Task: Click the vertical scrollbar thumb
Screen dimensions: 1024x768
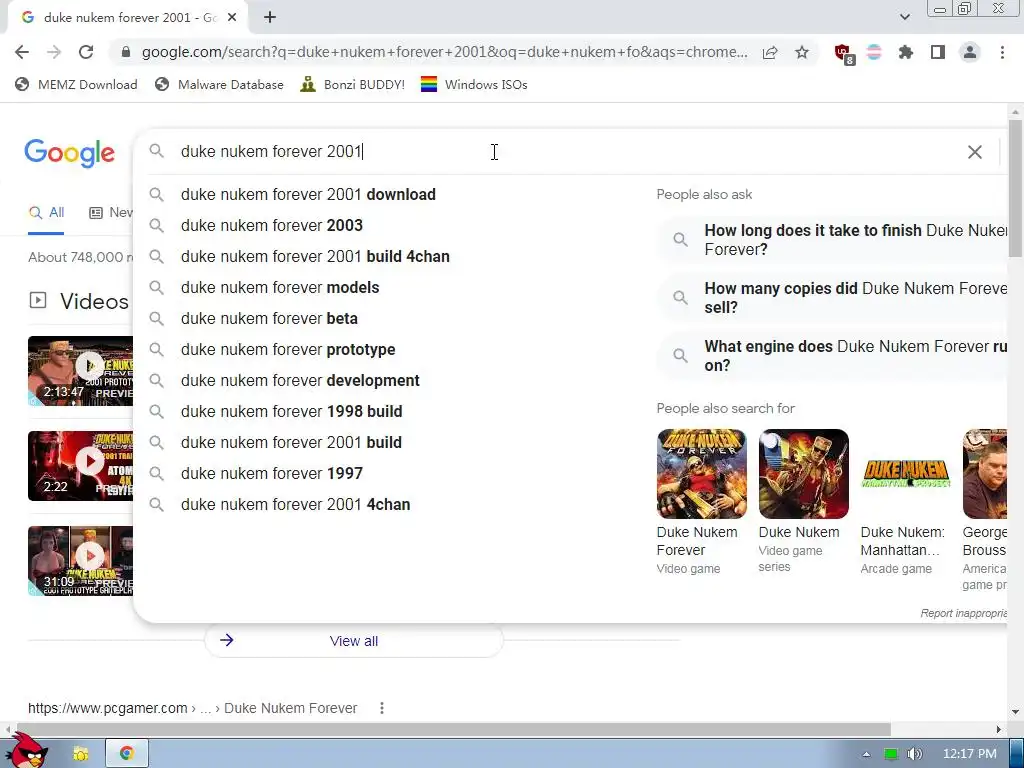Action: click(x=1014, y=188)
